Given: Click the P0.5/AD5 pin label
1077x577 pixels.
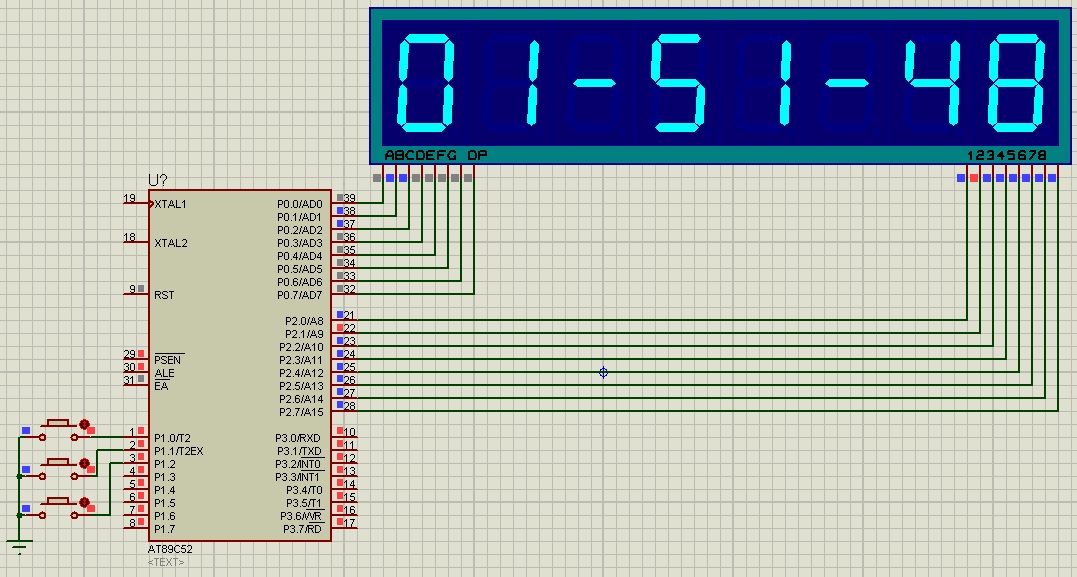Looking at the screenshot, I should (299, 269).
